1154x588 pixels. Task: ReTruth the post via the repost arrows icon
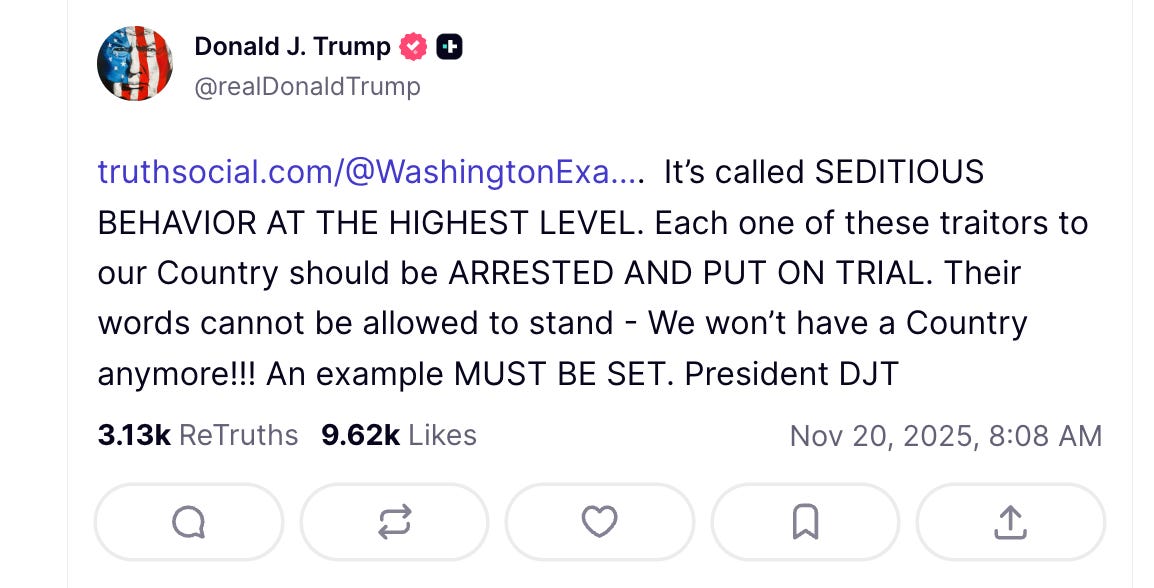[x=394, y=521]
